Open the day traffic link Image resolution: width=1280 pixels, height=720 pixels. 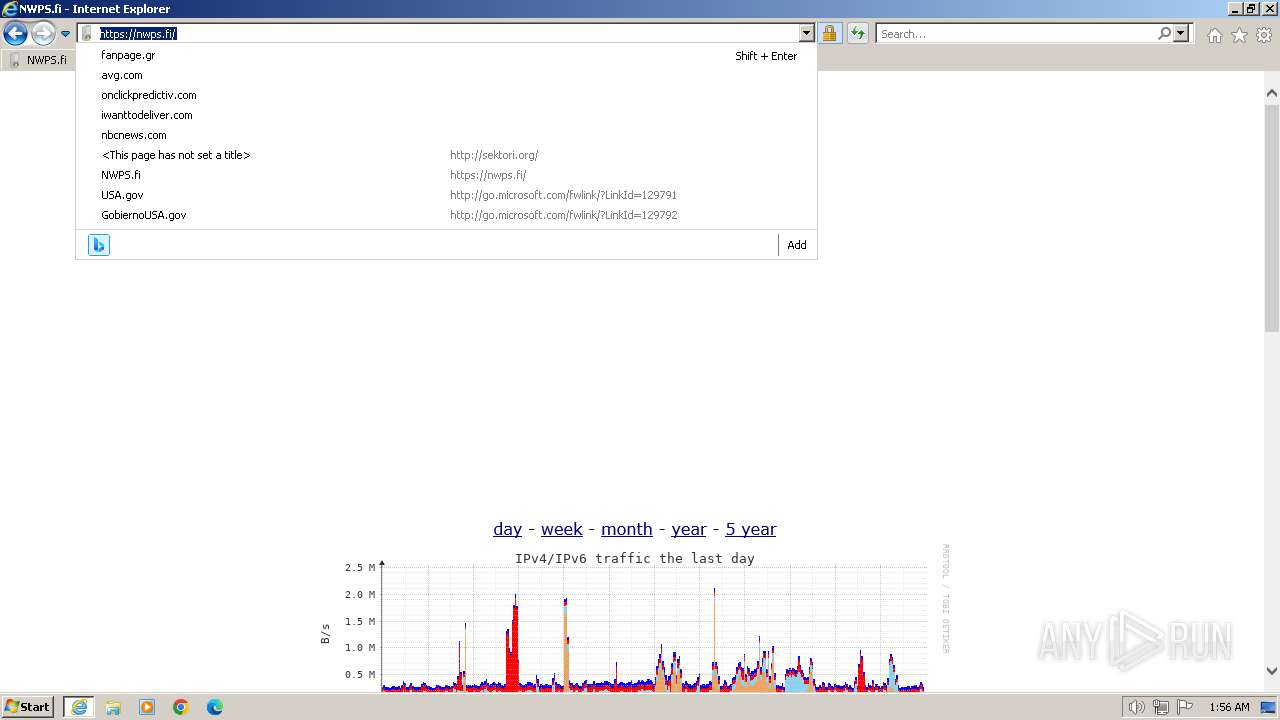(507, 529)
